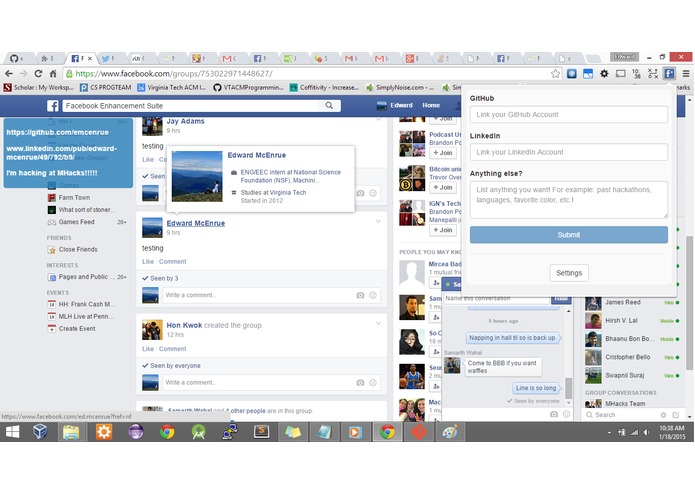Open emoji picker in Hon Kwok comment box
695x494 pixels.
(x=373, y=382)
